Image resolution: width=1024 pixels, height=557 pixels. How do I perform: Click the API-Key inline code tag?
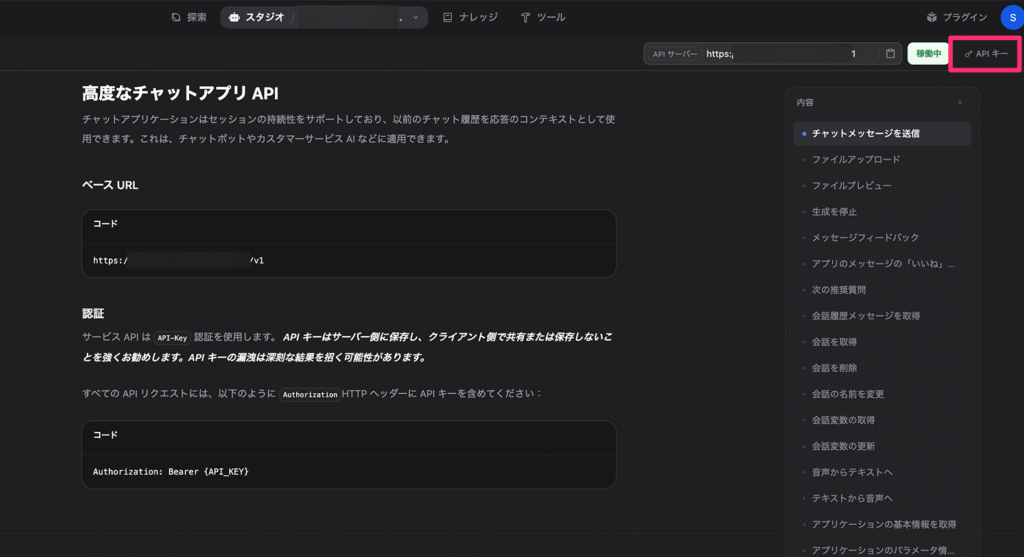172,338
